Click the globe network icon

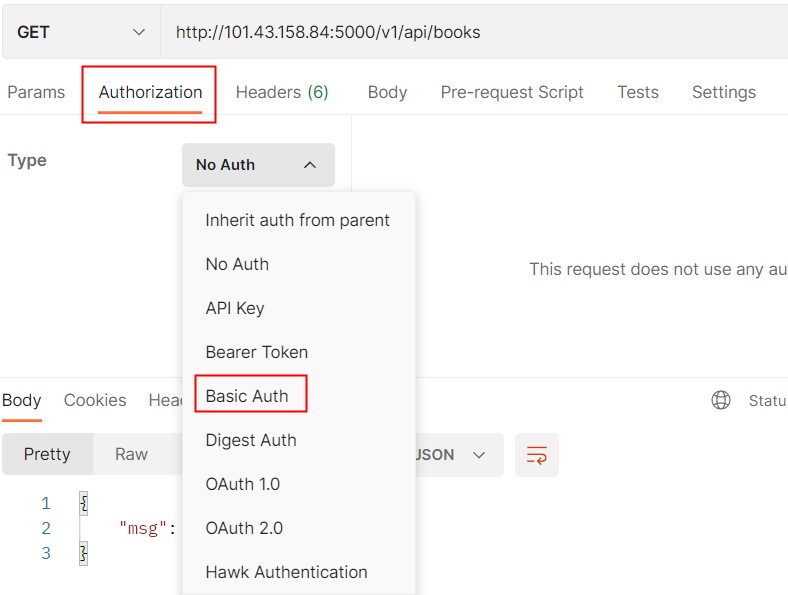[720, 400]
